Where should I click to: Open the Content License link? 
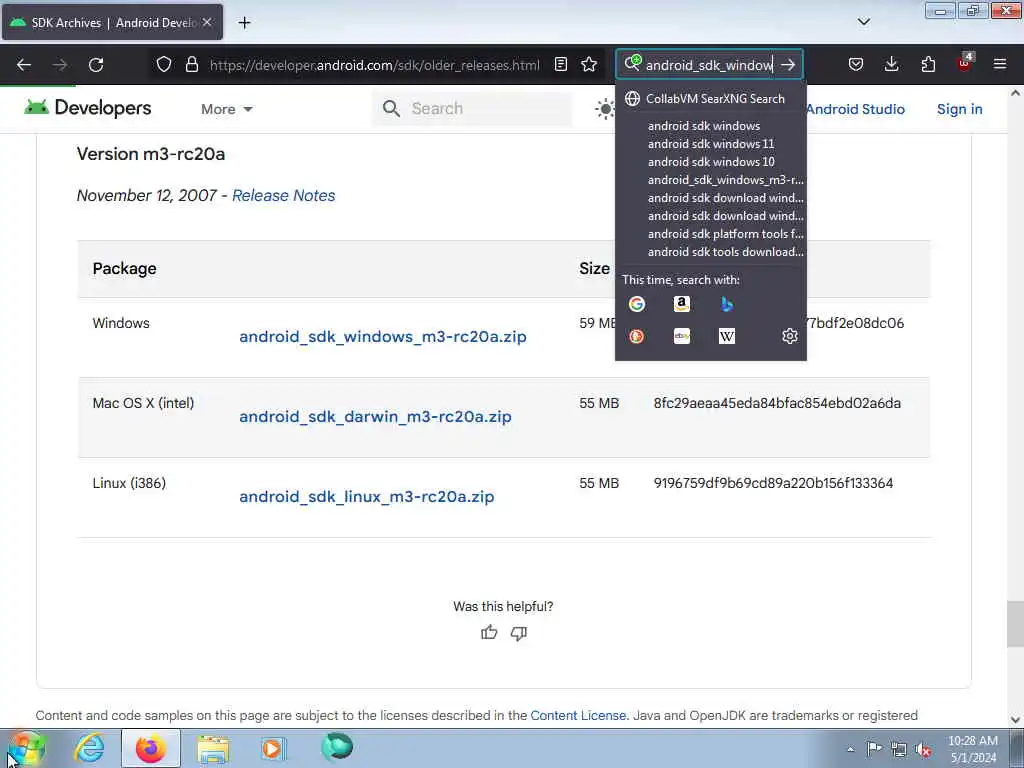pyautogui.click(x=578, y=715)
